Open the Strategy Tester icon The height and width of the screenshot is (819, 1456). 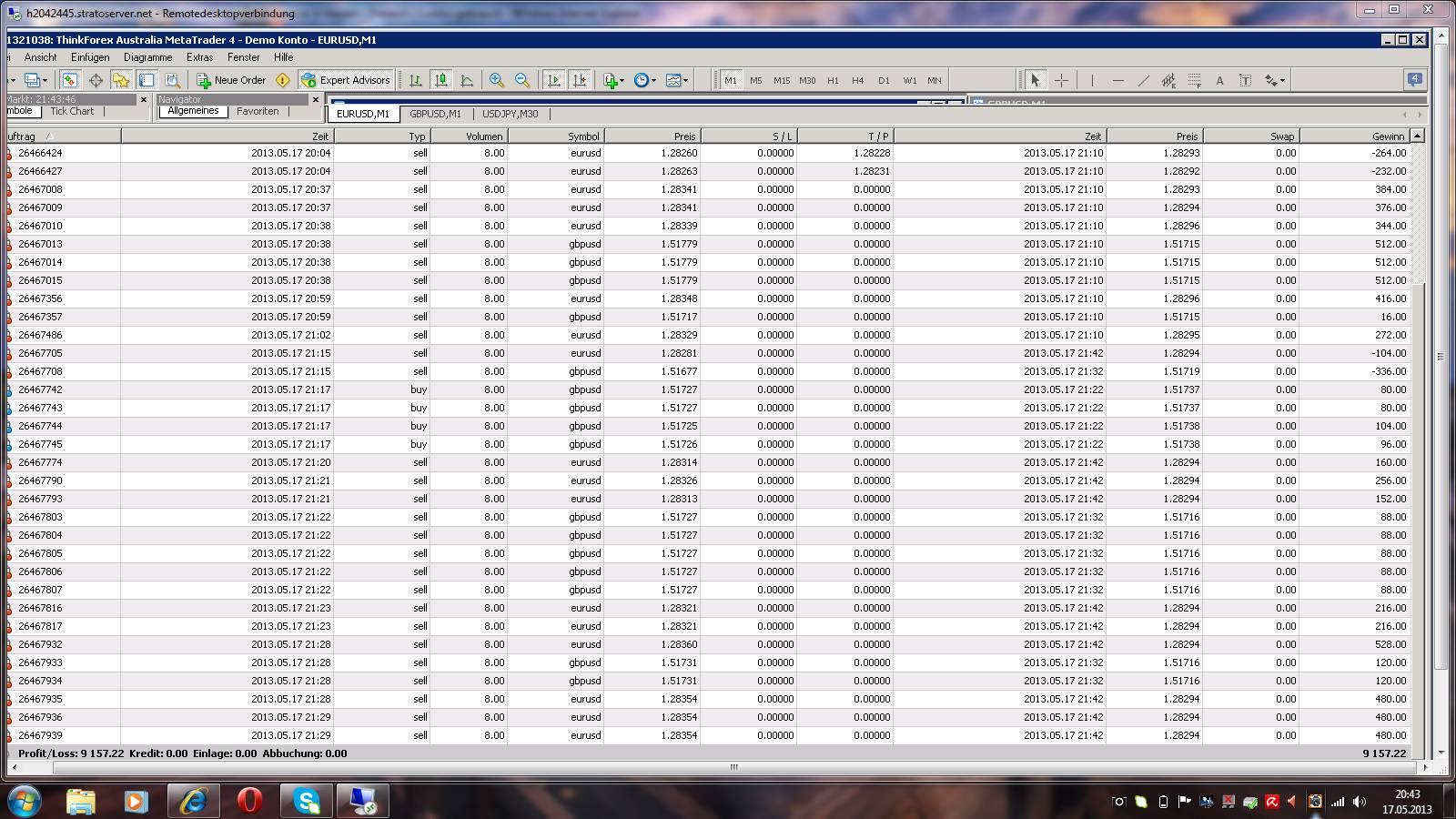(x=172, y=80)
